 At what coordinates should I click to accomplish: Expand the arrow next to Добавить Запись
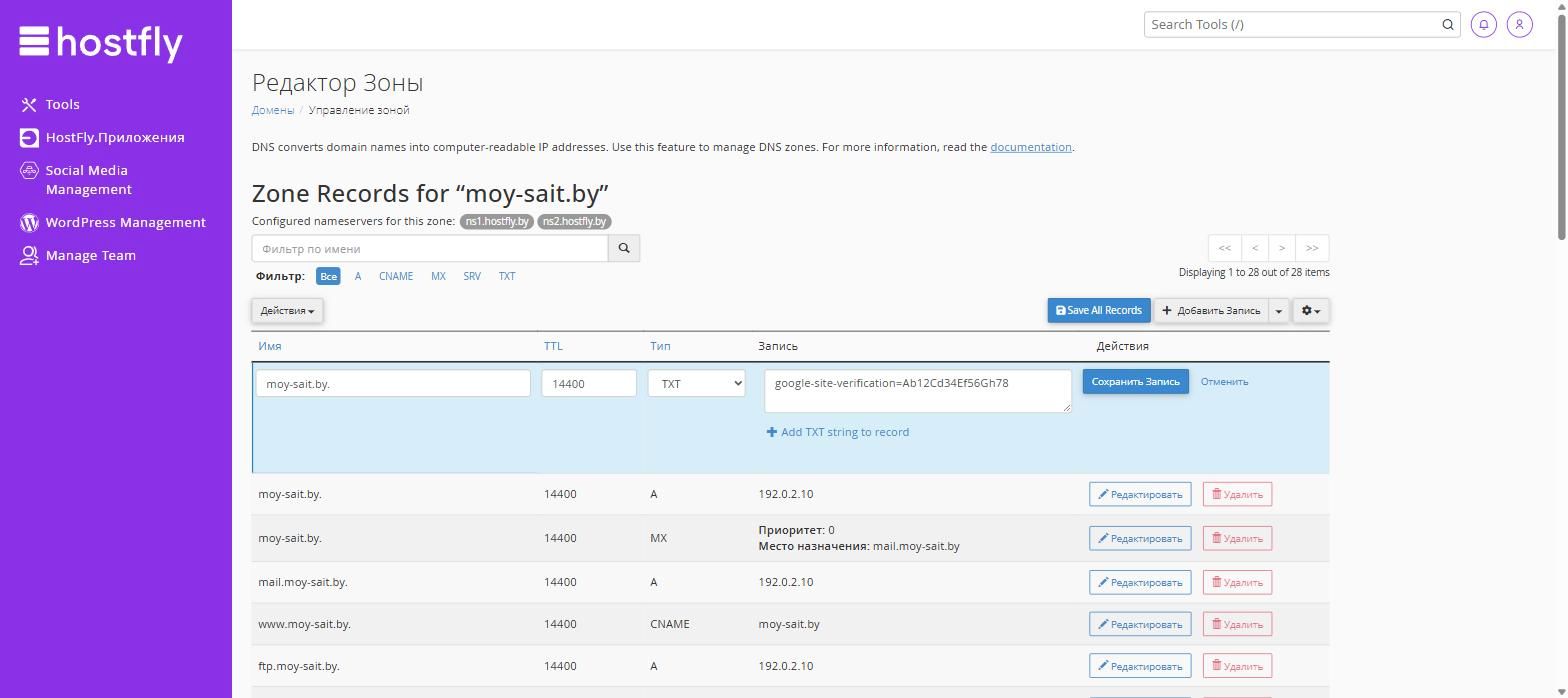[x=1278, y=311]
